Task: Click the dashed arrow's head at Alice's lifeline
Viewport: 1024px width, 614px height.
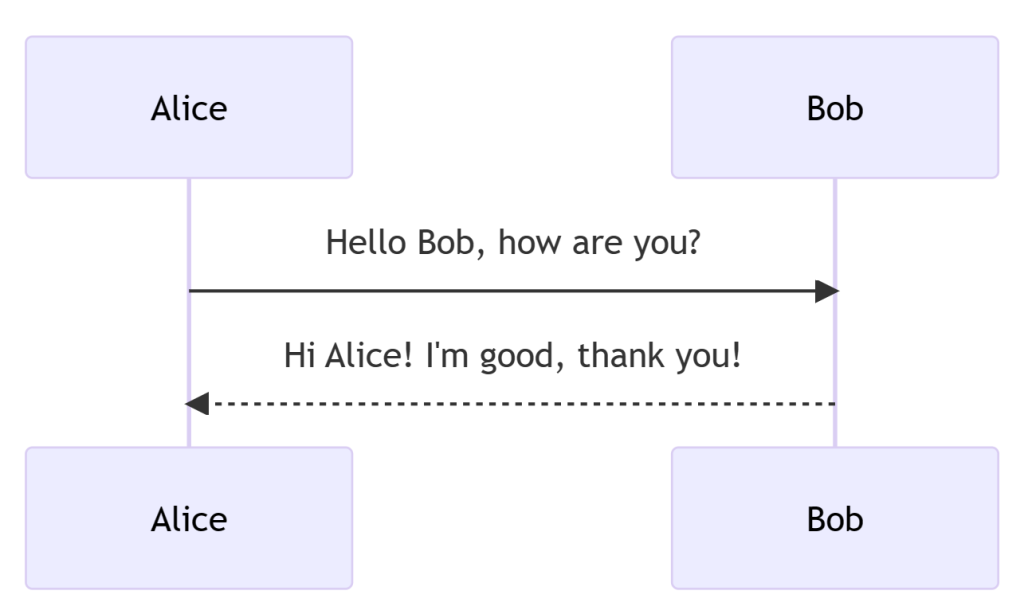Action: tap(197, 404)
